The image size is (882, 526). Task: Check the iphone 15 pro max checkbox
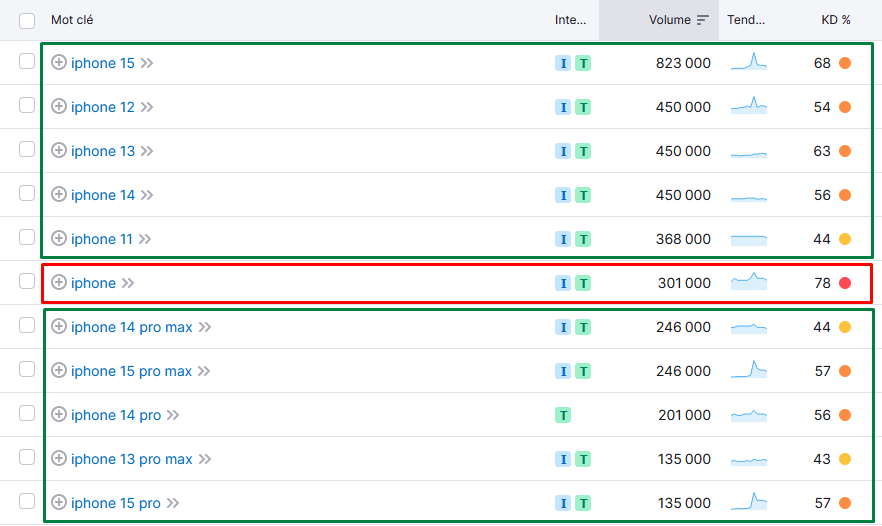click(27, 369)
